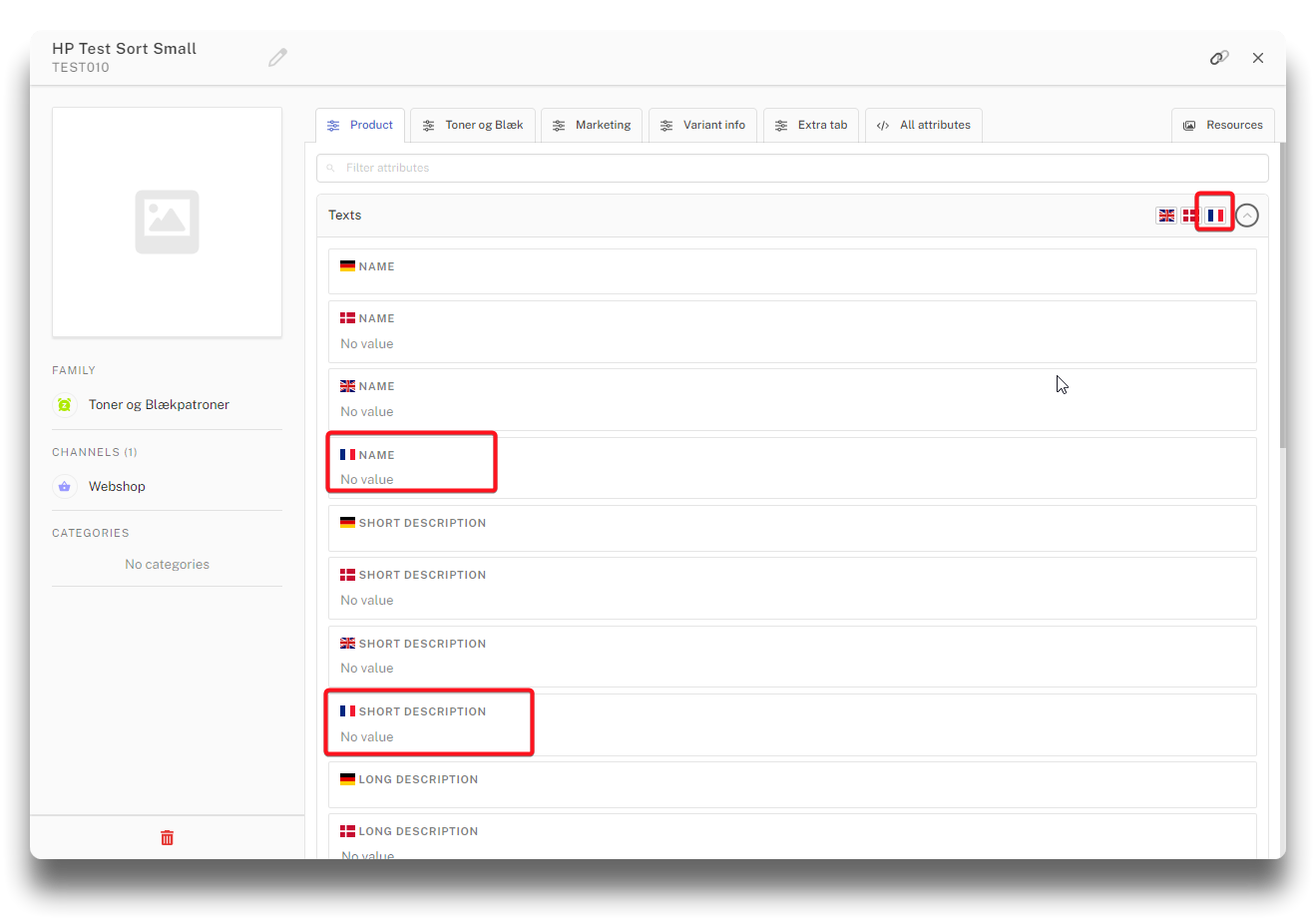Click the magnifier icon in filter field
Viewport: 1316px width, 921px height.
[331, 168]
